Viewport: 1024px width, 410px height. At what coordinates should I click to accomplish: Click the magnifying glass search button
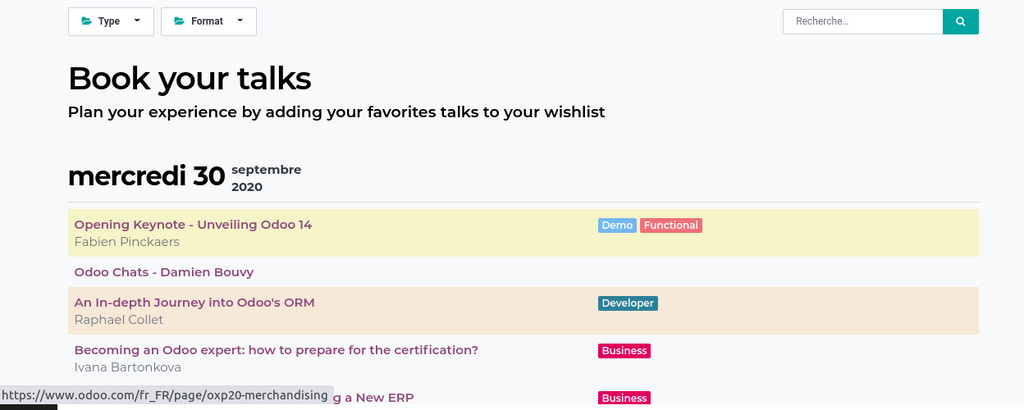[x=960, y=21]
